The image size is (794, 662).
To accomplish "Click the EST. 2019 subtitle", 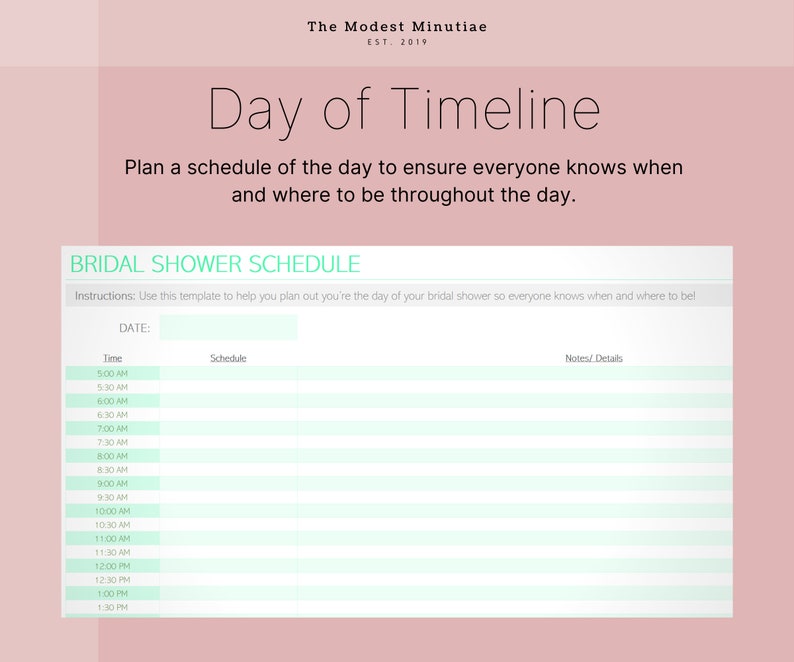I will point(398,42).
